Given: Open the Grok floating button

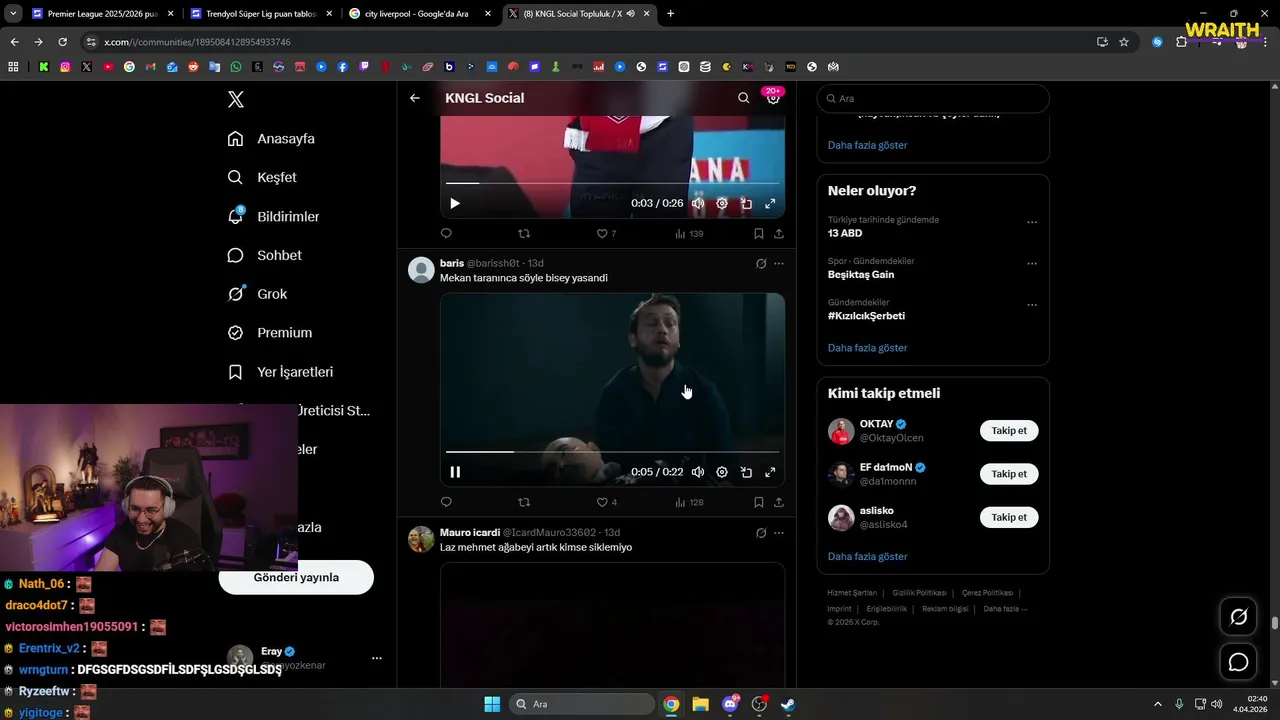Looking at the screenshot, I should [x=1239, y=617].
